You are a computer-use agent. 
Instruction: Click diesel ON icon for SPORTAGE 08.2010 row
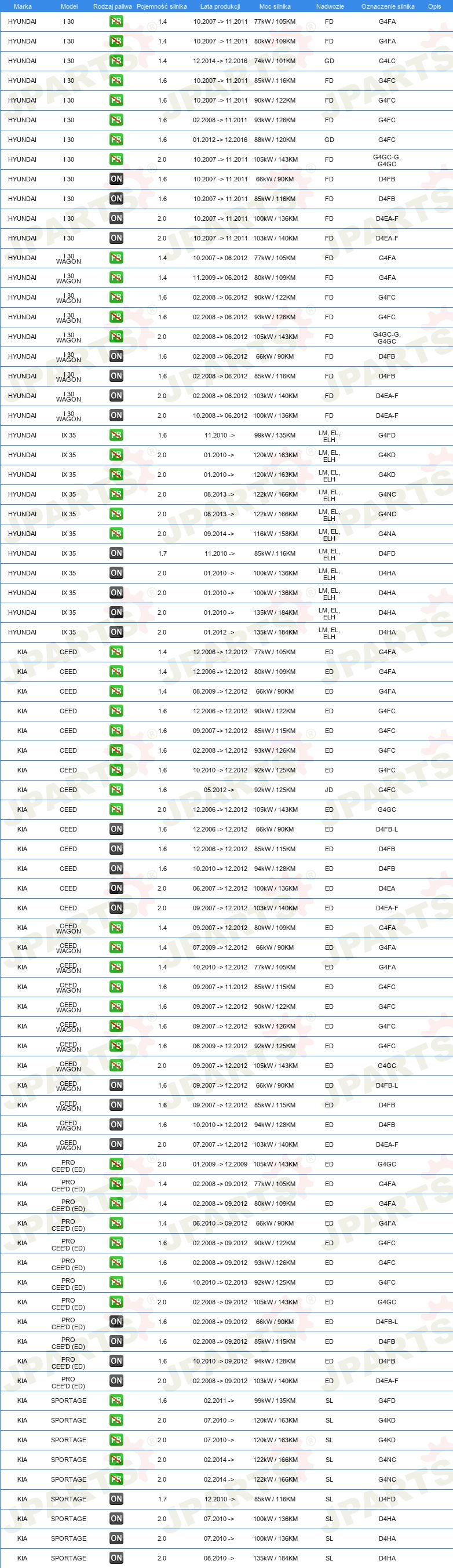point(116,1558)
